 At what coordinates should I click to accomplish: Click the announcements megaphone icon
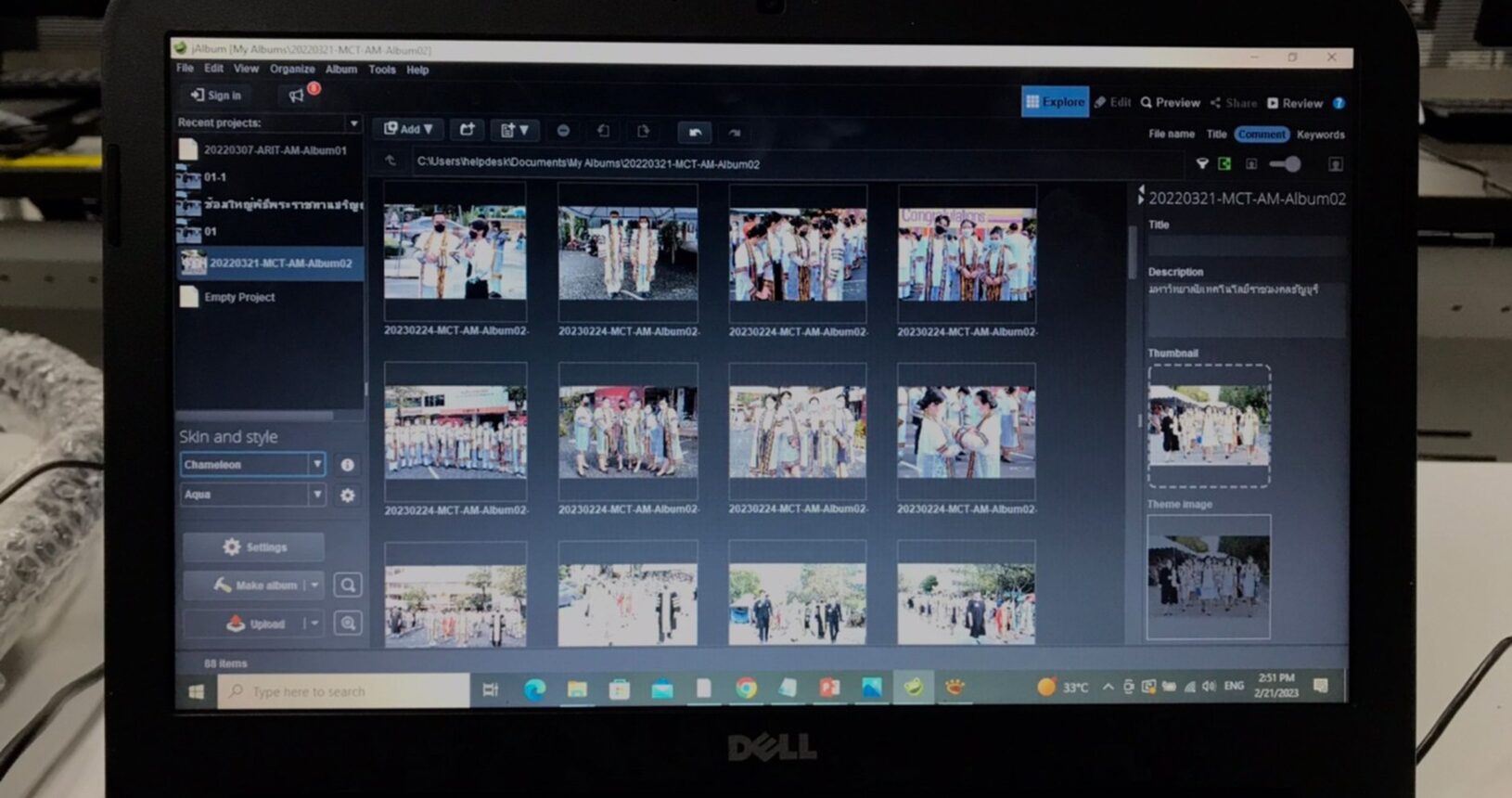[297, 95]
